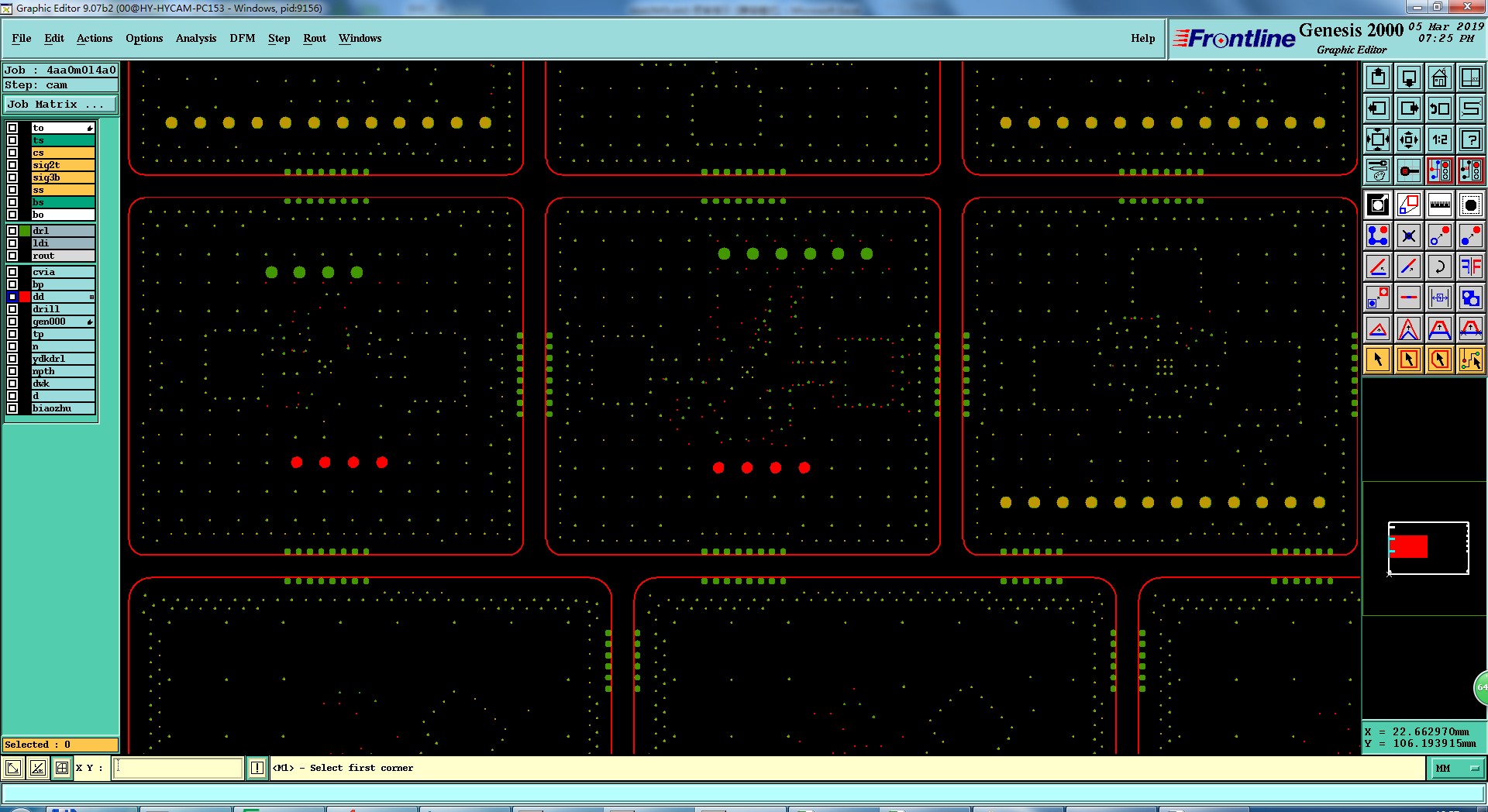Screen dimensions: 1488x812
Task: Open the Analysis menu
Action: pyautogui.click(x=196, y=38)
